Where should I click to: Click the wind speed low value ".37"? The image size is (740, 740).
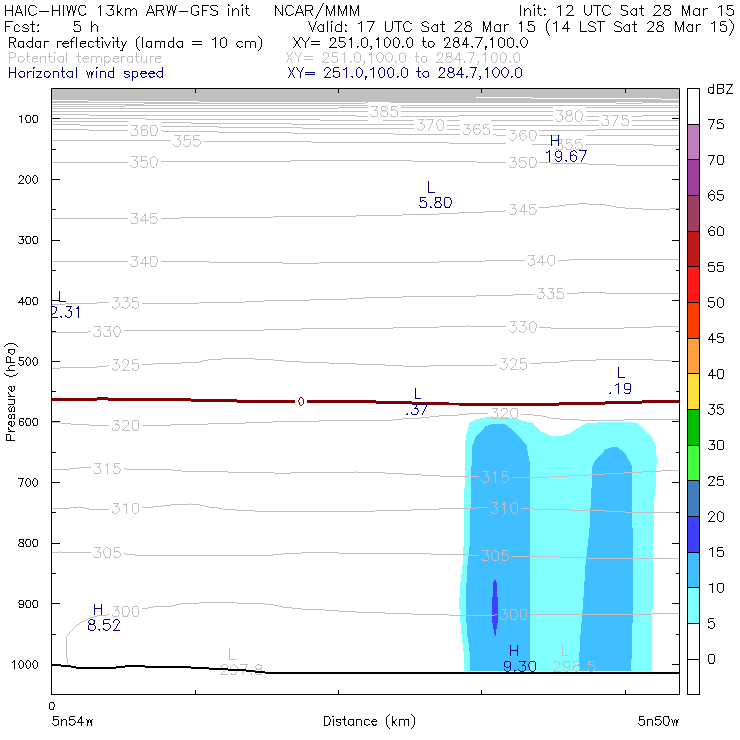tap(416, 410)
